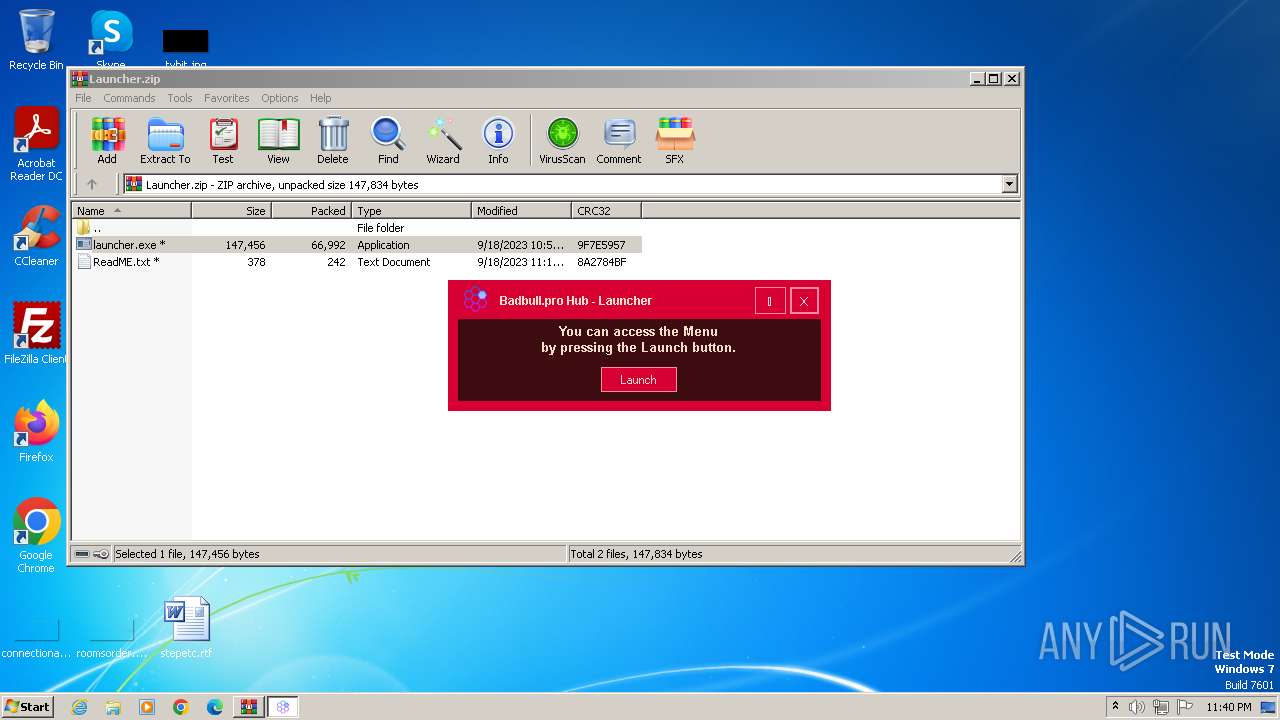This screenshot has height=720, width=1280.
Task: Click the Badbull.pro Hub logo icon
Action: (x=476, y=300)
